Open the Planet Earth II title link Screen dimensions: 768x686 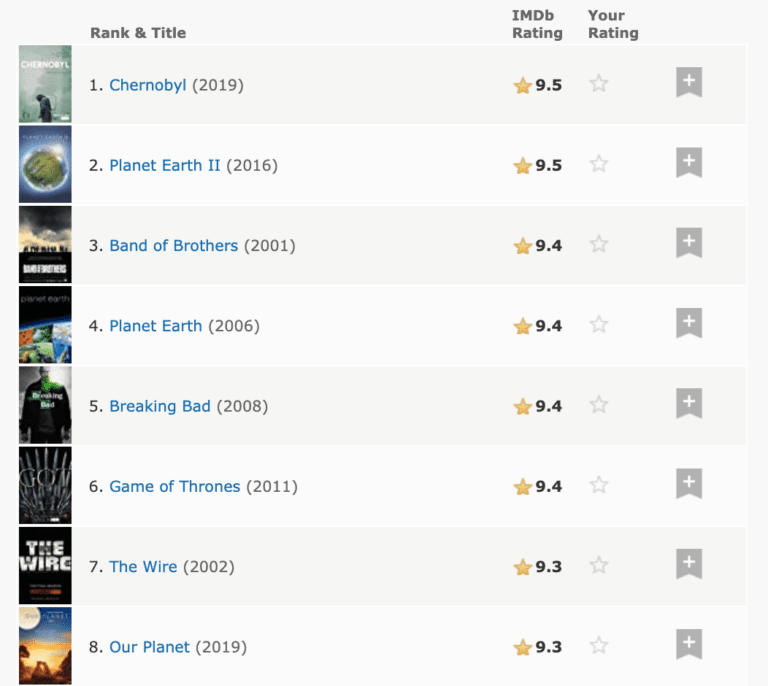(x=165, y=165)
